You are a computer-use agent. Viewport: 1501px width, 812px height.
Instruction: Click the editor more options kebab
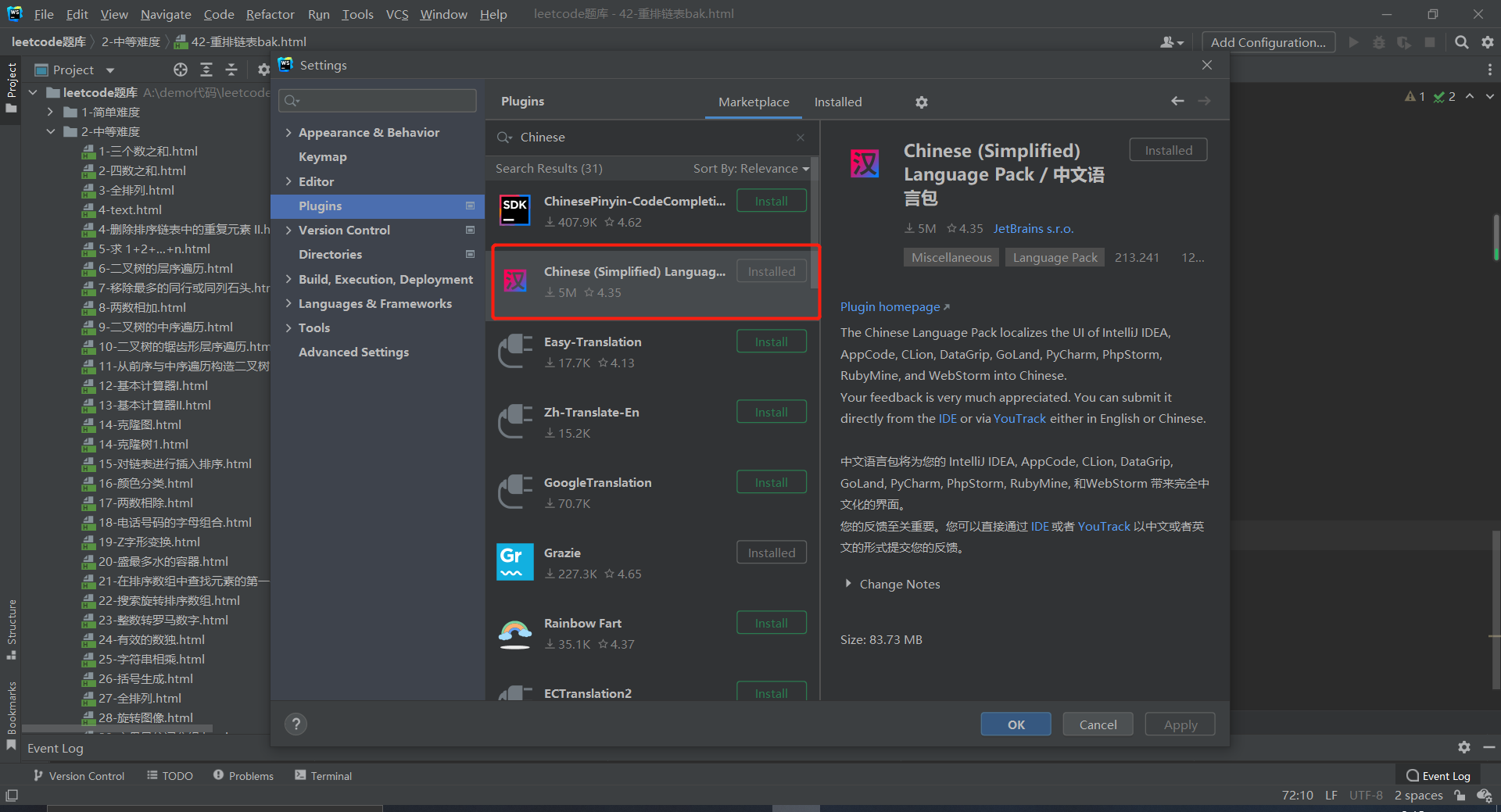[1489, 70]
